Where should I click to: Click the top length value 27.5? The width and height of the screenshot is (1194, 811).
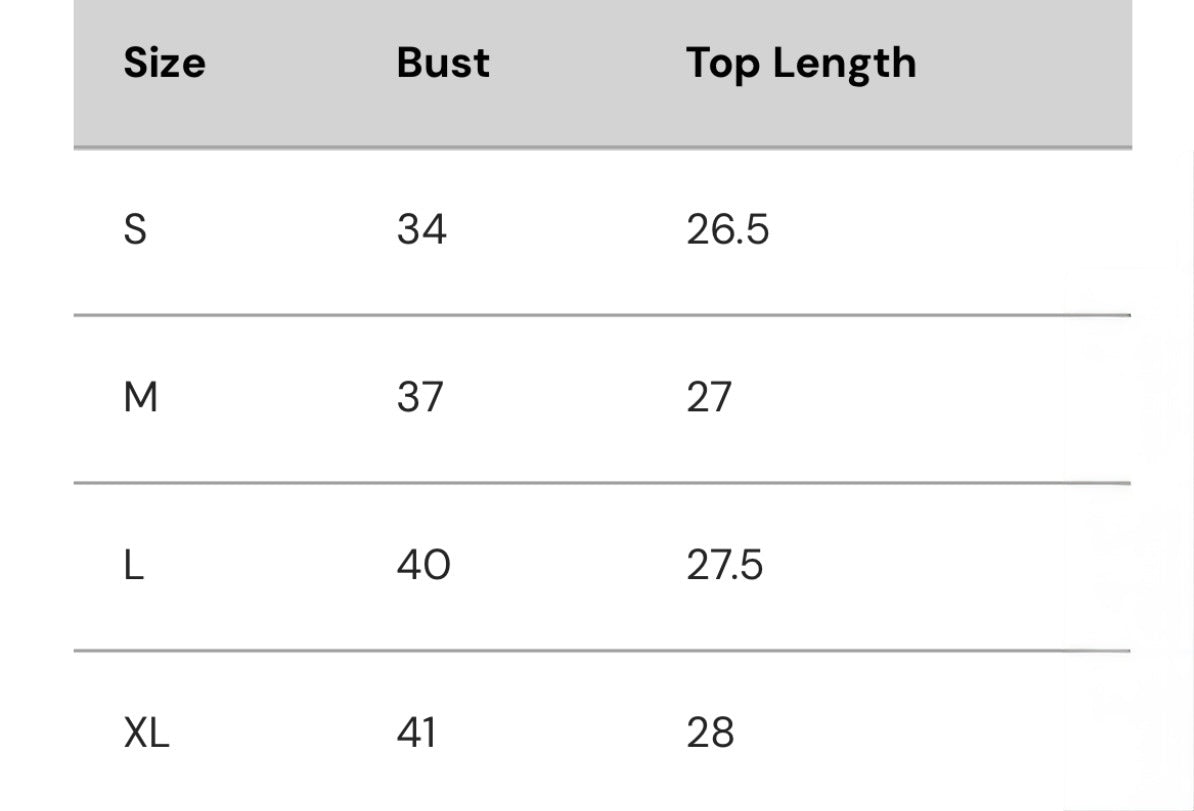724,566
